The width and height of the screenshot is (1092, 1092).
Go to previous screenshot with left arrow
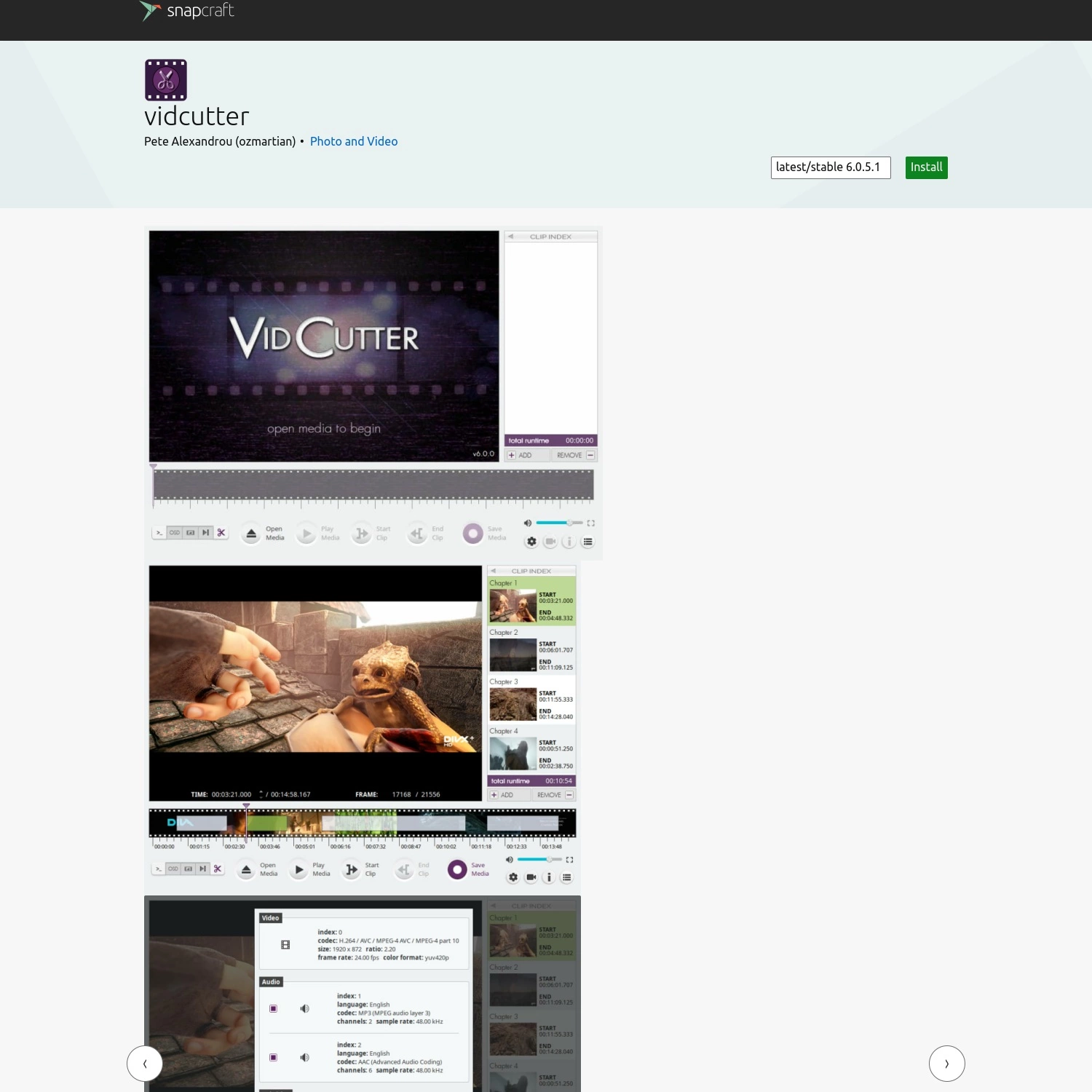tap(145, 1064)
